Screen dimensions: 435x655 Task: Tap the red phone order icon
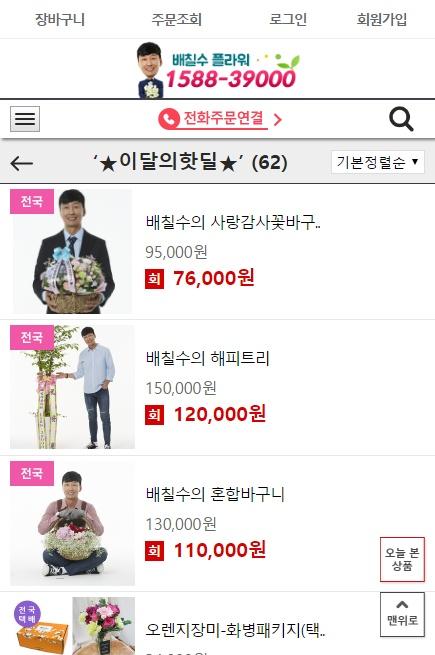pos(169,119)
